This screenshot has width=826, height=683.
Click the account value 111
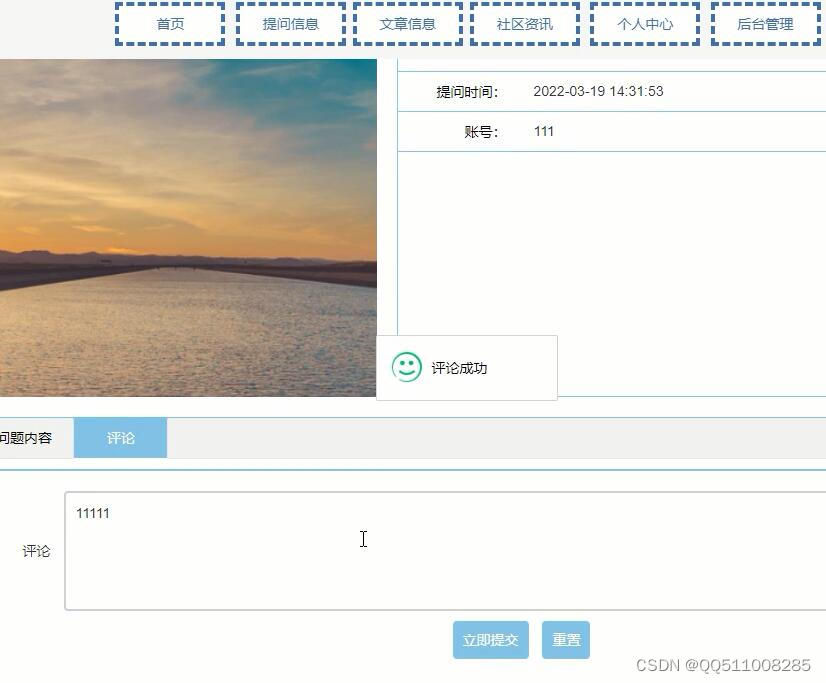click(x=543, y=131)
